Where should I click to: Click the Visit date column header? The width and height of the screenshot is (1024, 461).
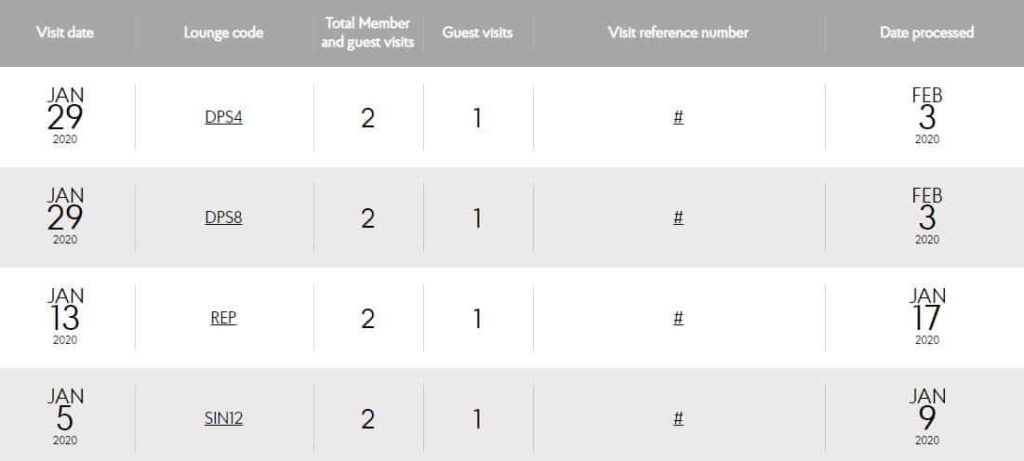65,33
